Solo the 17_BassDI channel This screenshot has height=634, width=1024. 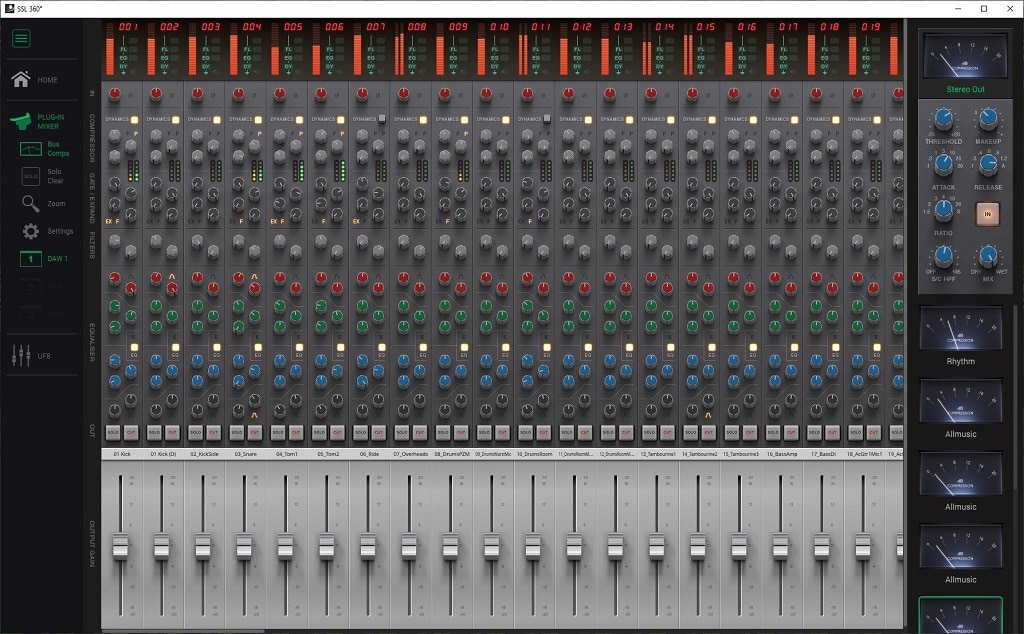[814, 432]
